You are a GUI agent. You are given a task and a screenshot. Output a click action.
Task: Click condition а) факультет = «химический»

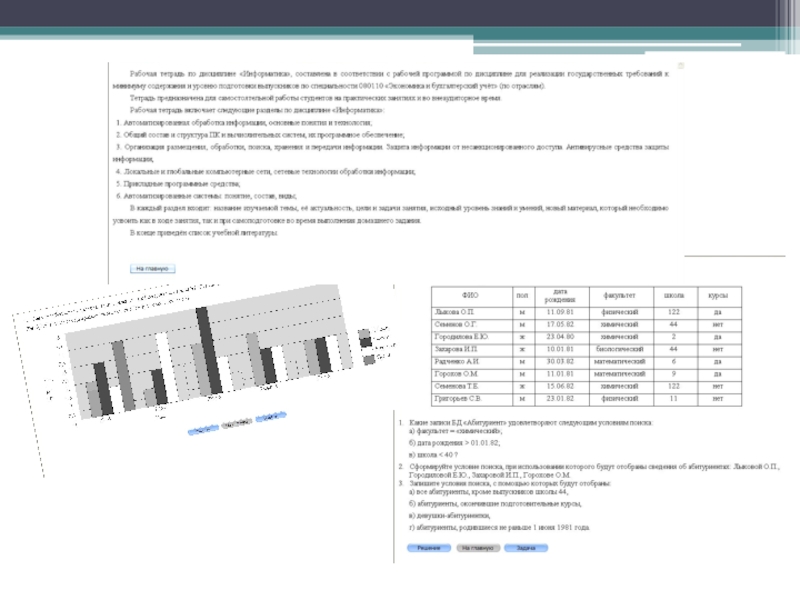point(455,432)
